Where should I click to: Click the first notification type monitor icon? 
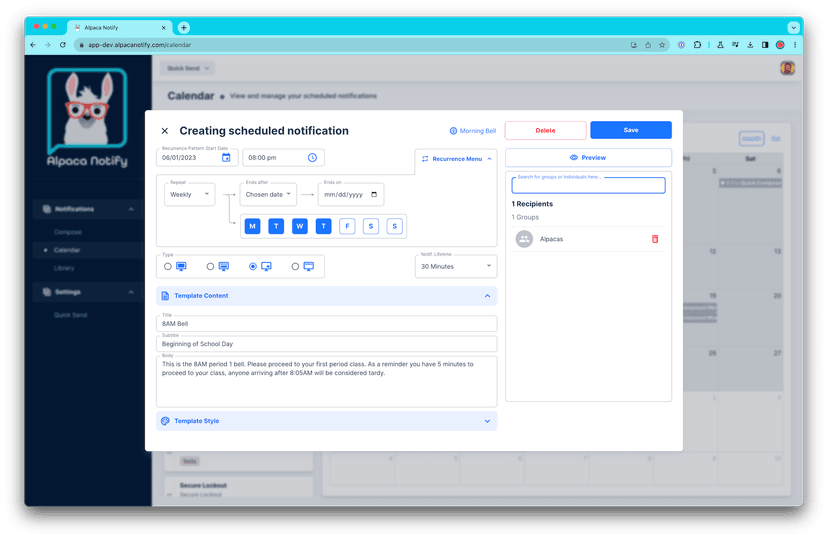click(181, 267)
